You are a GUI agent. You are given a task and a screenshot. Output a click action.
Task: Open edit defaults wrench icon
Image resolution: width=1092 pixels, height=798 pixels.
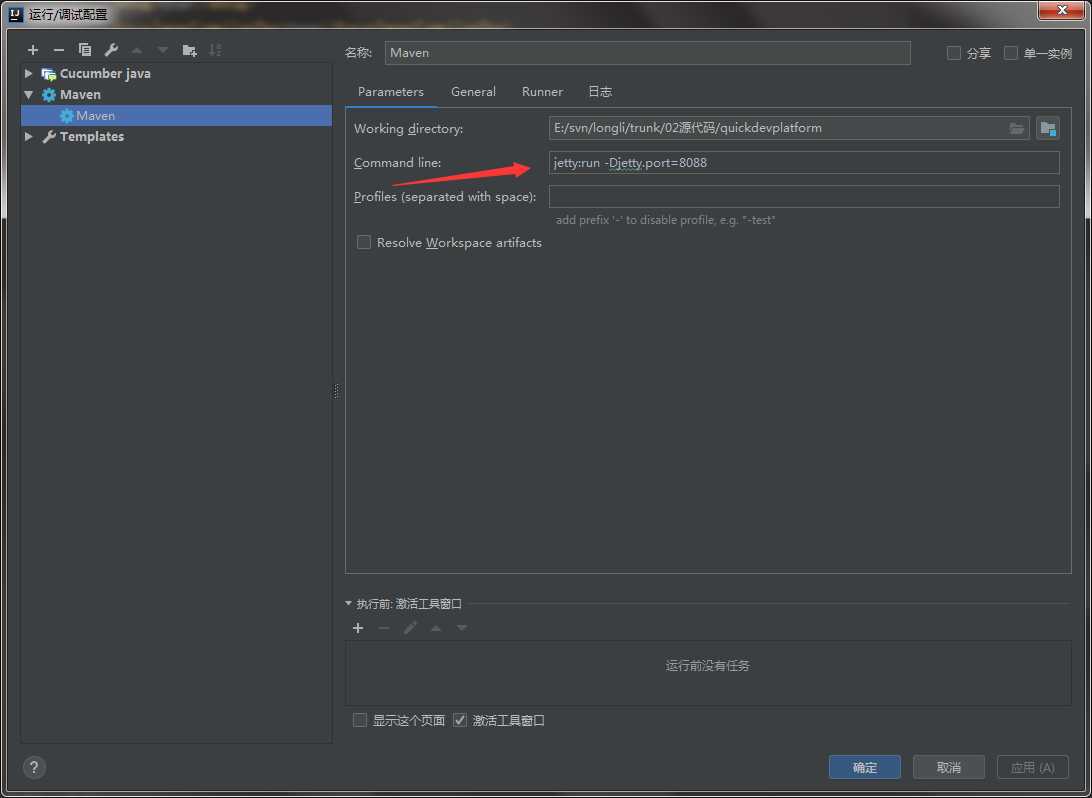pos(111,50)
